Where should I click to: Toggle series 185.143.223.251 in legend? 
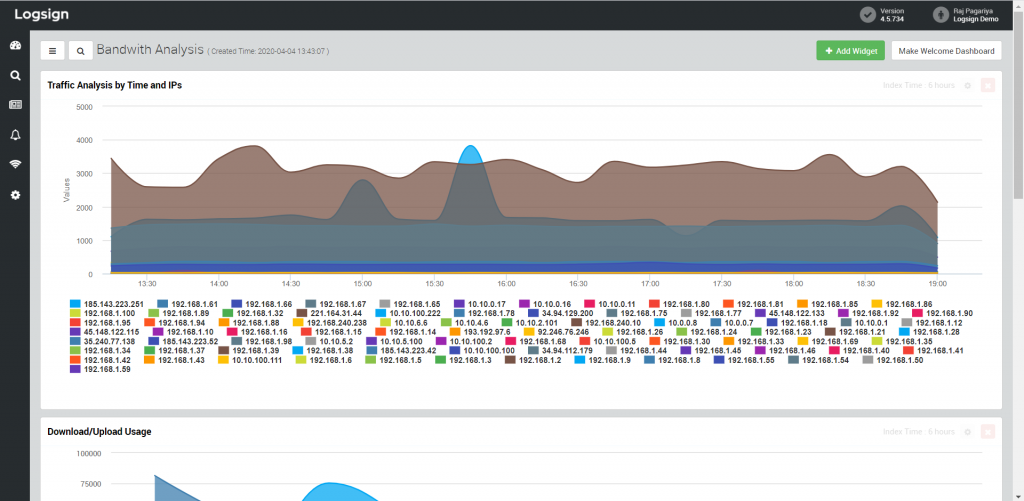107,304
